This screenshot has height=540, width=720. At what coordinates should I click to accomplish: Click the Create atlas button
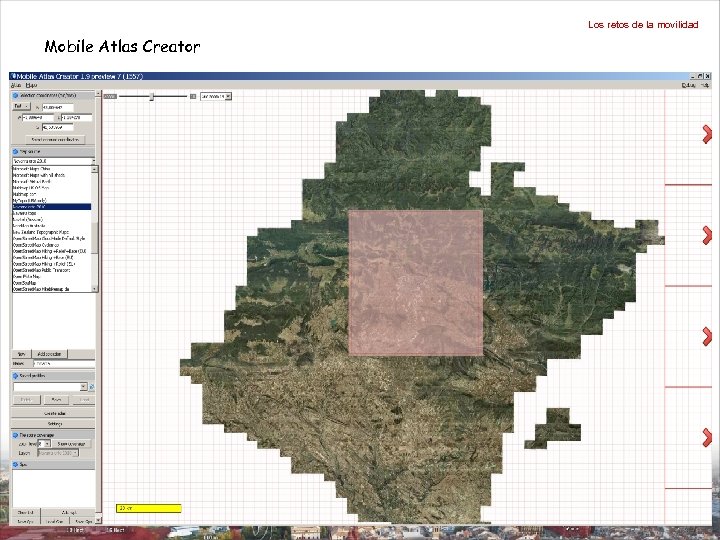tap(54, 413)
